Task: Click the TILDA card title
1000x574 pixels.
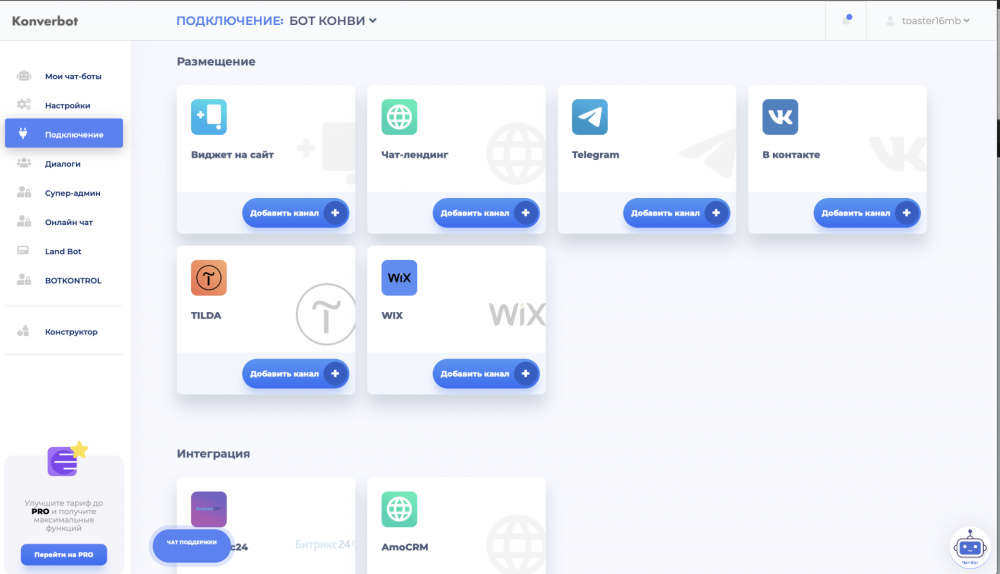Action: pos(206,315)
